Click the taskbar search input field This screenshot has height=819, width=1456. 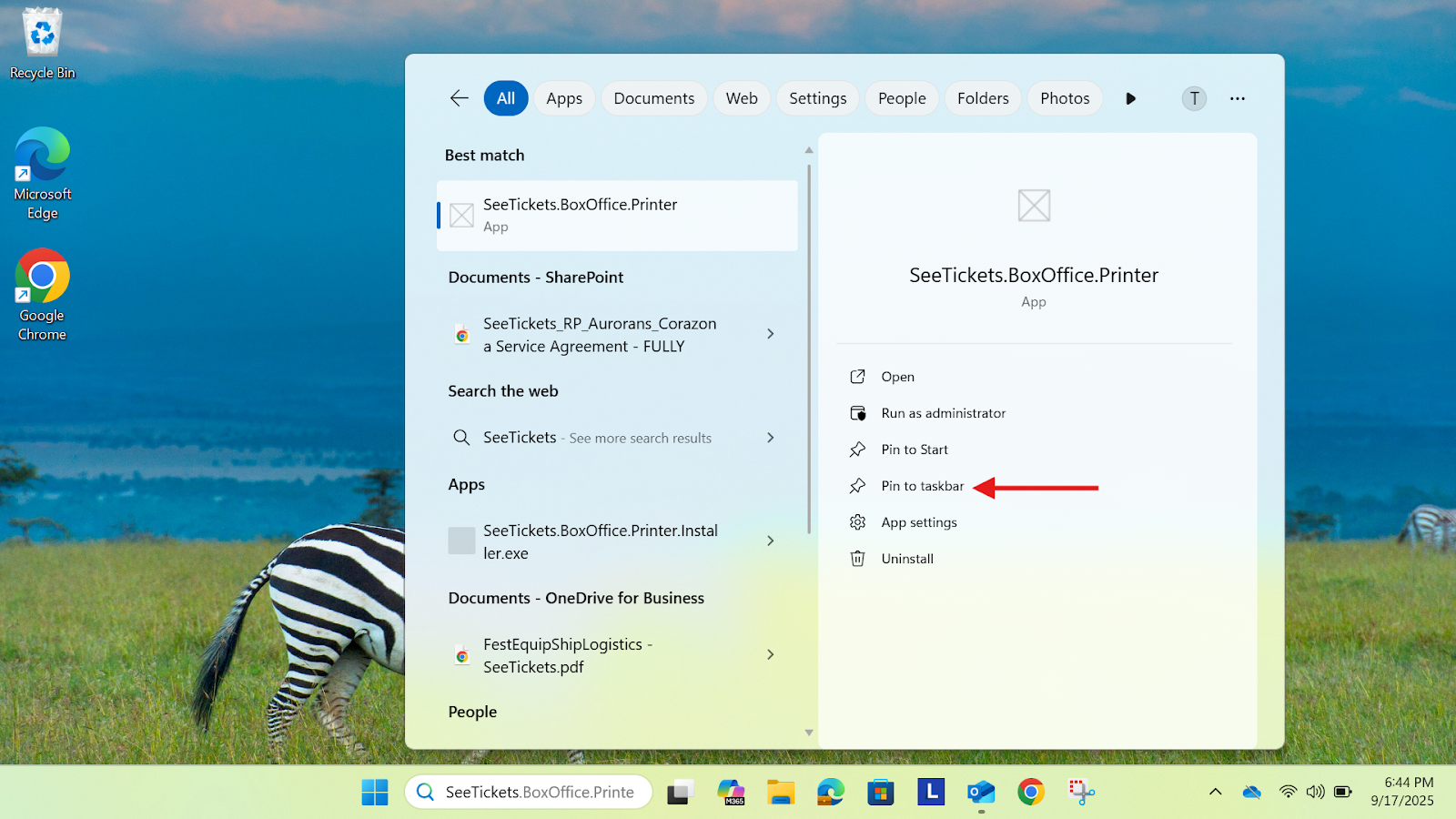[x=539, y=792]
